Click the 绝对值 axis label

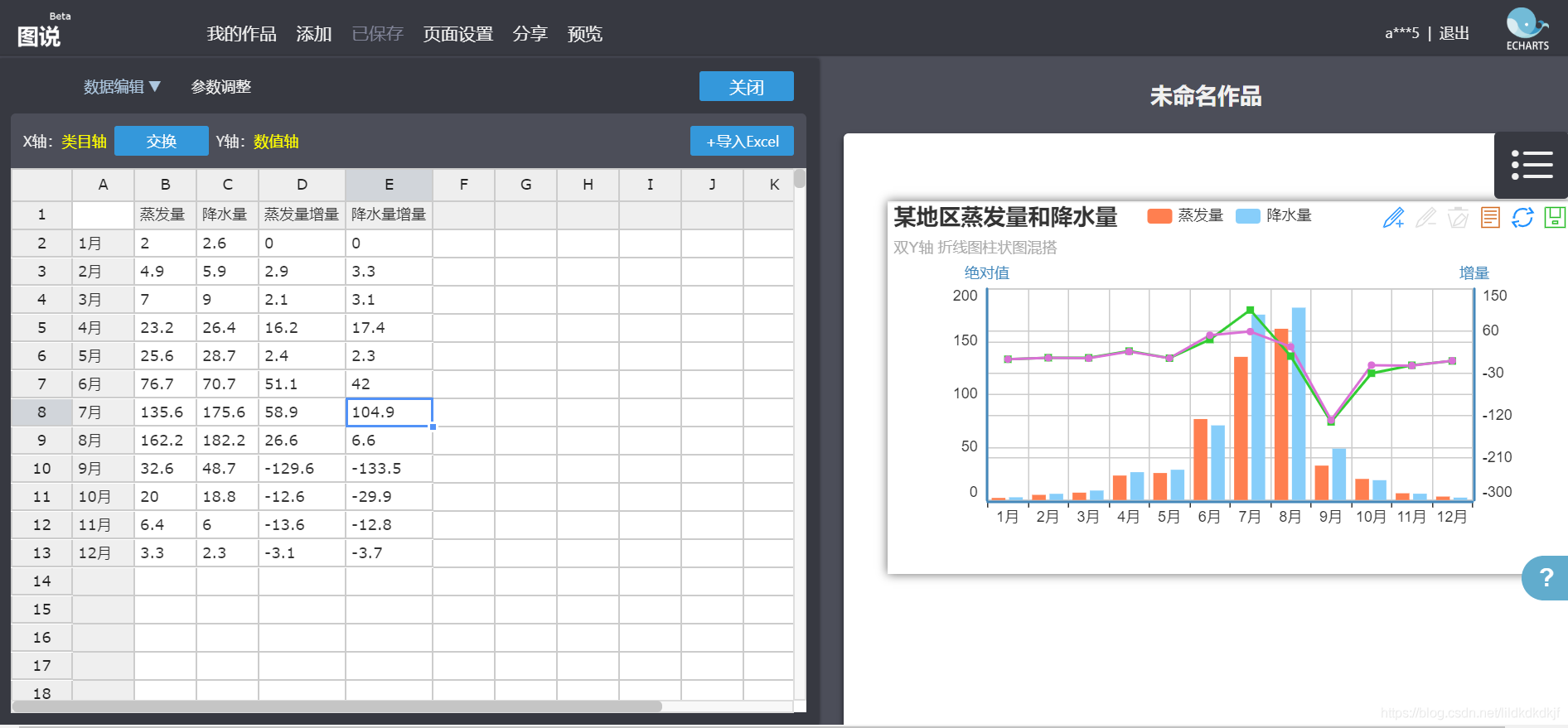point(986,272)
